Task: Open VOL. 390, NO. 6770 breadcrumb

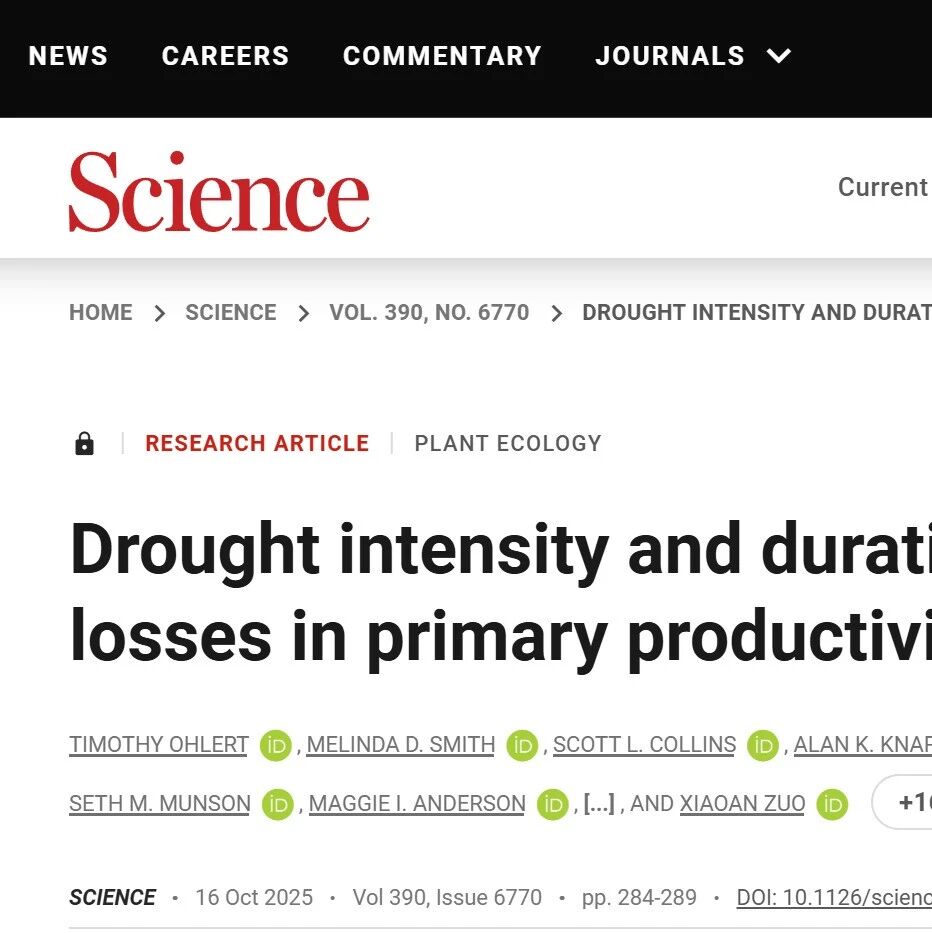Action: pos(429,312)
